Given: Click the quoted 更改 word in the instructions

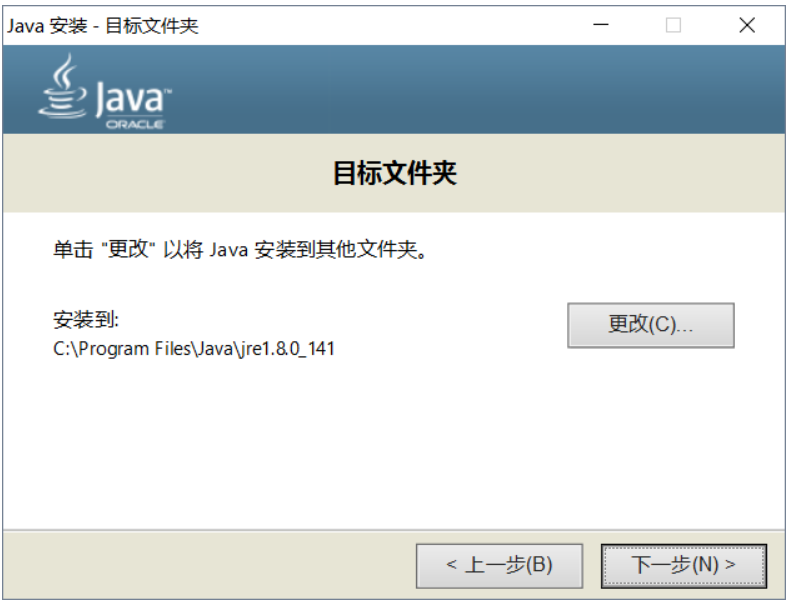Looking at the screenshot, I should coord(127,250).
